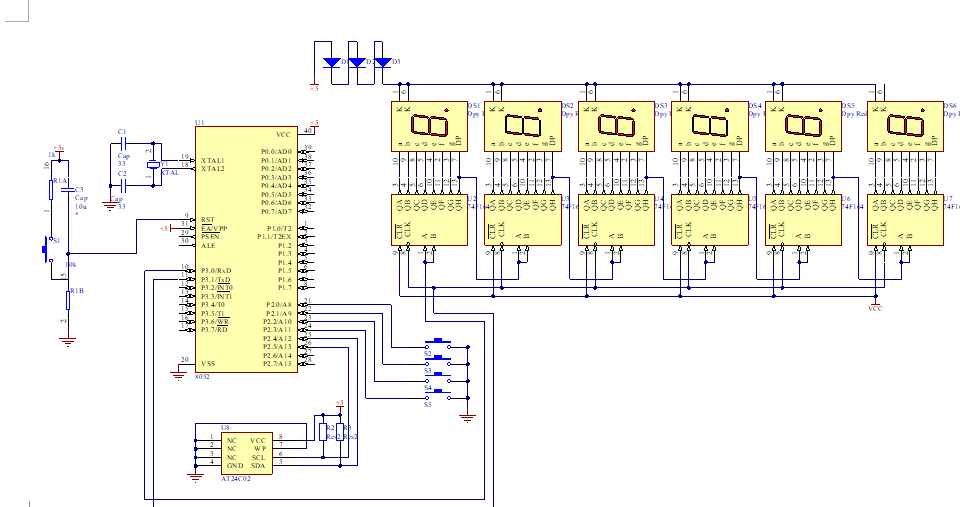Image resolution: width=960 pixels, height=507 pixels.
Task: Click the RST pin label on U1
Action: click(208, 220)
